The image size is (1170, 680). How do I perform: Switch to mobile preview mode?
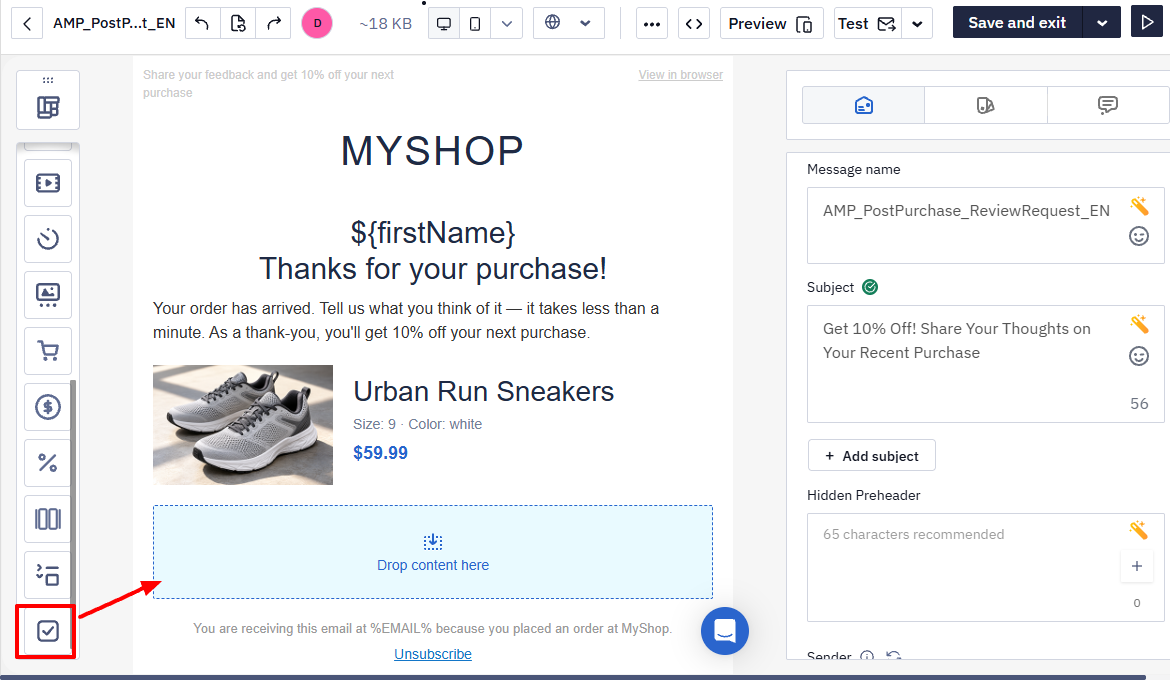click(x=475, y=24)
